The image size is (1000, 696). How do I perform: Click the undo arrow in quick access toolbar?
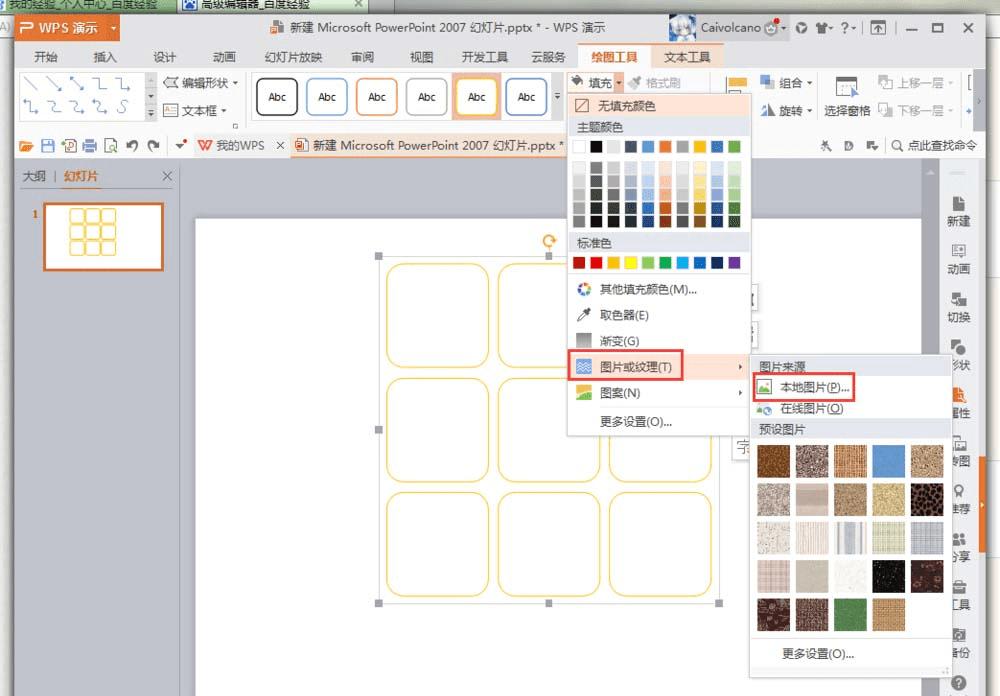pos(132,146)
